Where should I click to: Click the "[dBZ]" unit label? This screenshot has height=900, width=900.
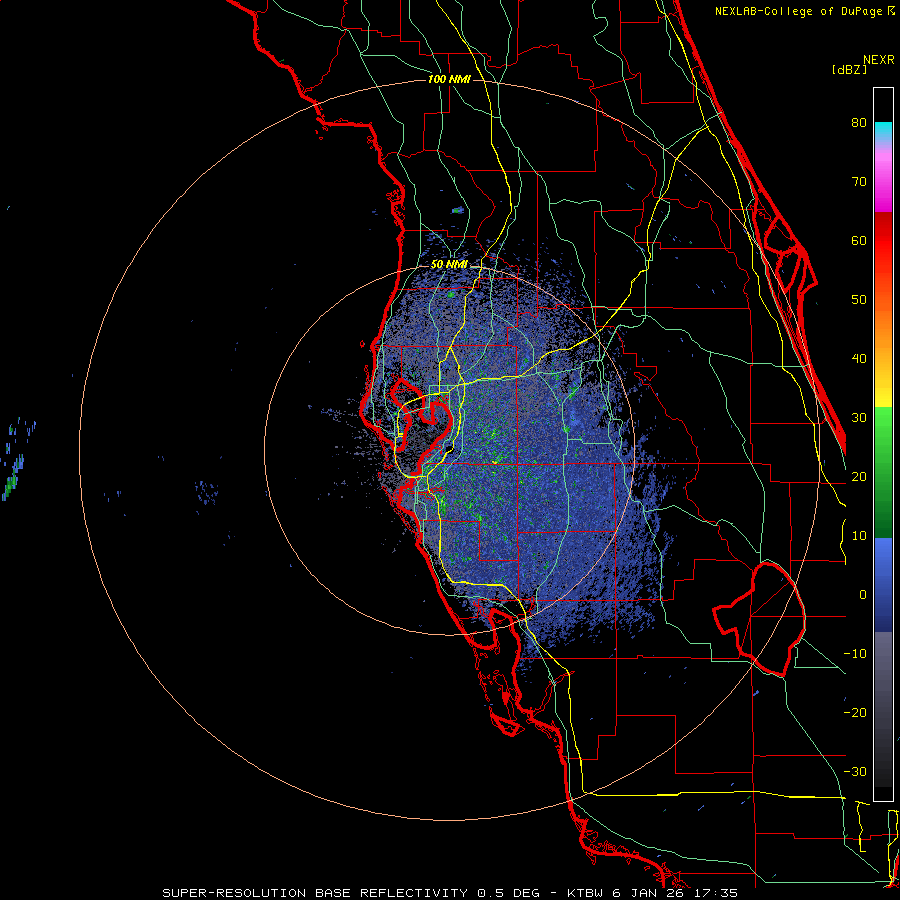849,69
